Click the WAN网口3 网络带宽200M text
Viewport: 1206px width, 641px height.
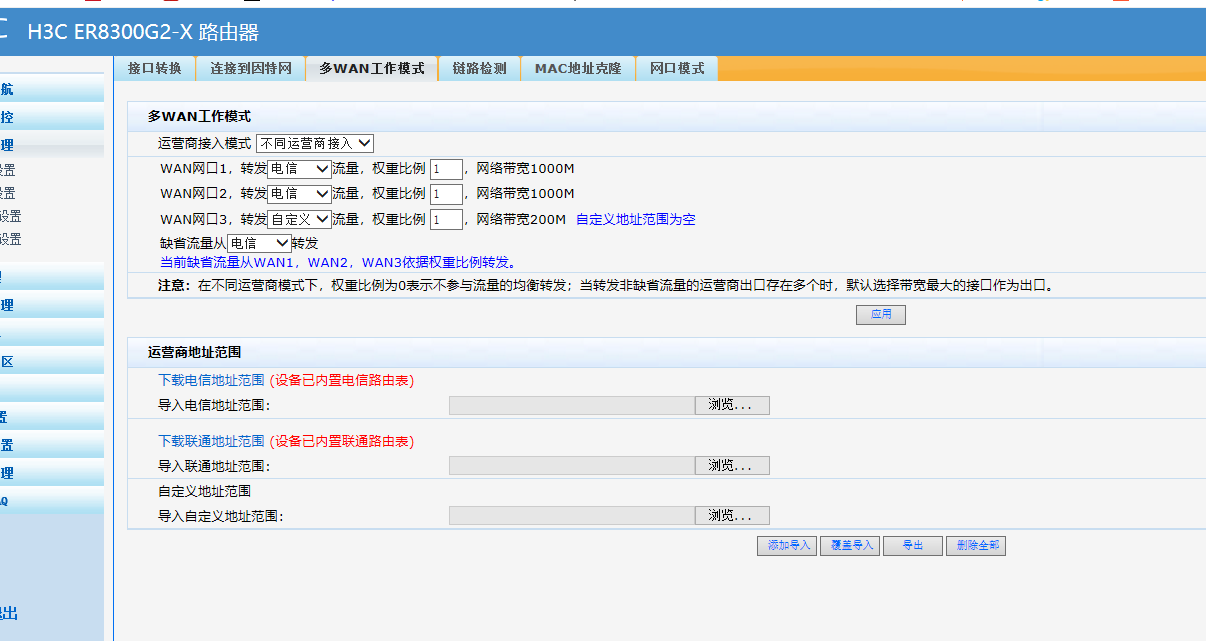(x=521, y=219)
